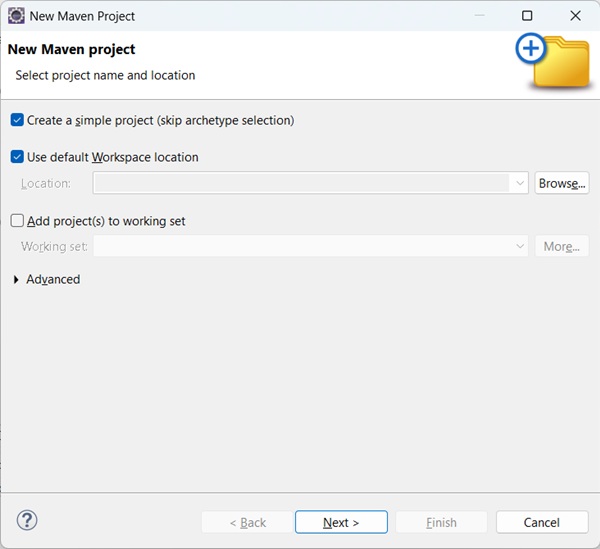Click the New Maven project heading
This screenshot has width=600, height=549.
tap(71, 49)
